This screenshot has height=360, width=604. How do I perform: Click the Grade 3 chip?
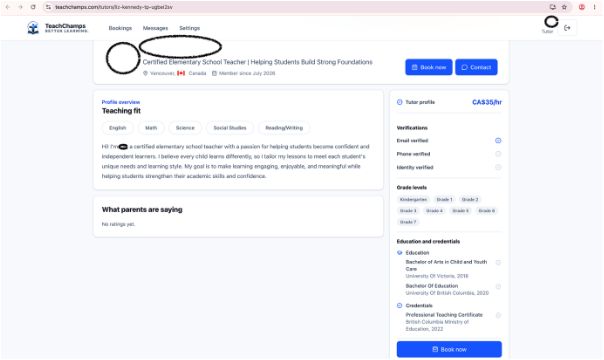pyautogui.click(x=408, y=211)
